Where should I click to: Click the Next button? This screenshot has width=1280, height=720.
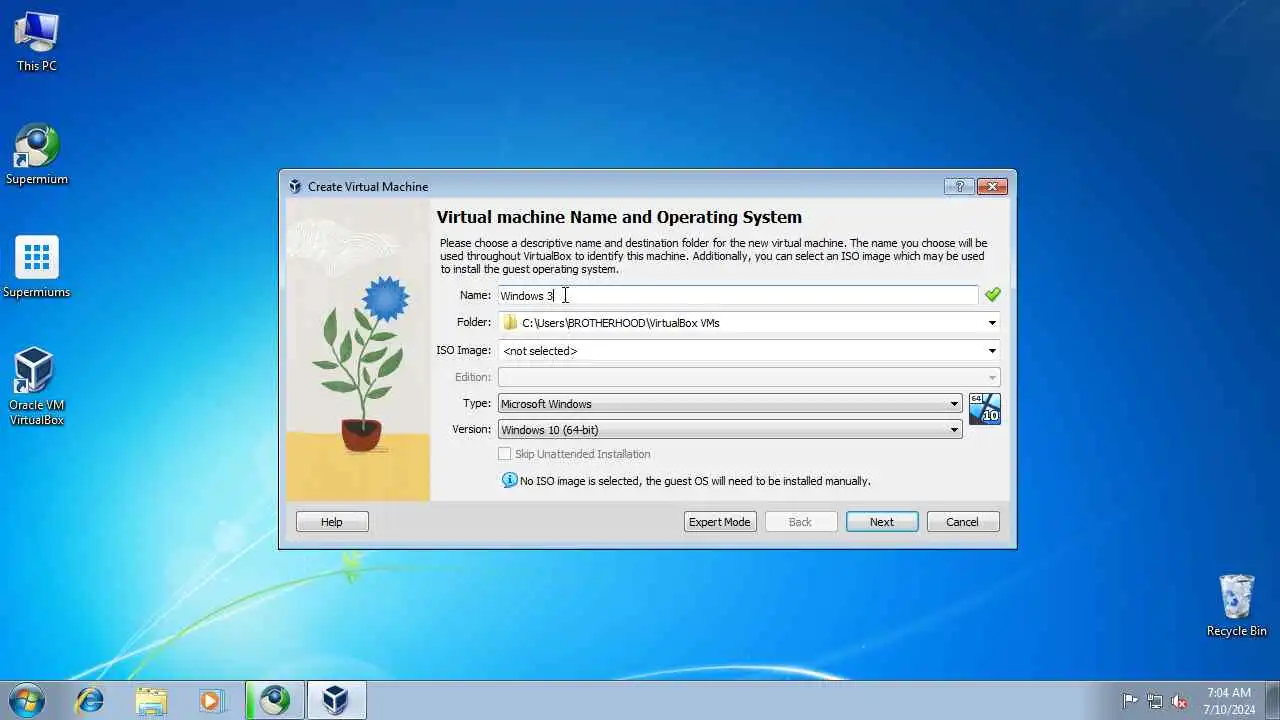point(882,522)
